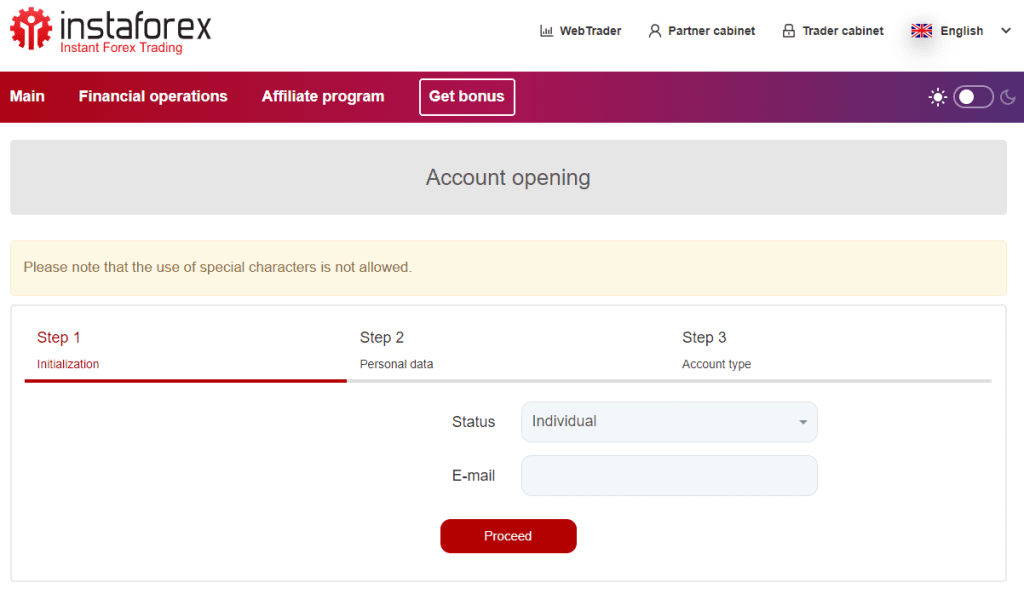Image resolution: width=1024 pixels, height=589 pixels.
Task: Expand the English language chevron
Action: pyautogui.click(x=1006, y=31)
